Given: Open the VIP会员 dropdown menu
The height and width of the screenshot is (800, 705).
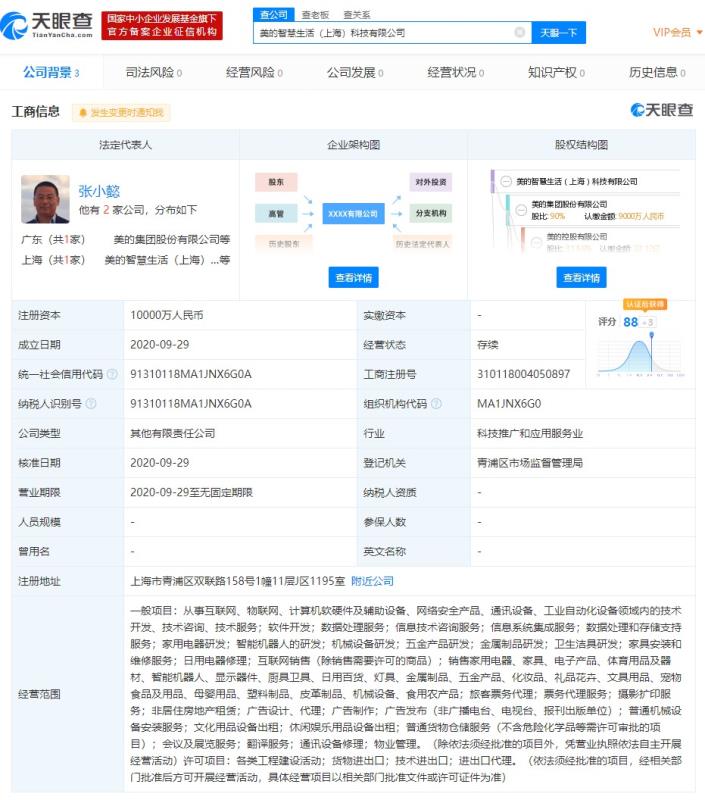Looking at the screenshot, I should point(677,32).
